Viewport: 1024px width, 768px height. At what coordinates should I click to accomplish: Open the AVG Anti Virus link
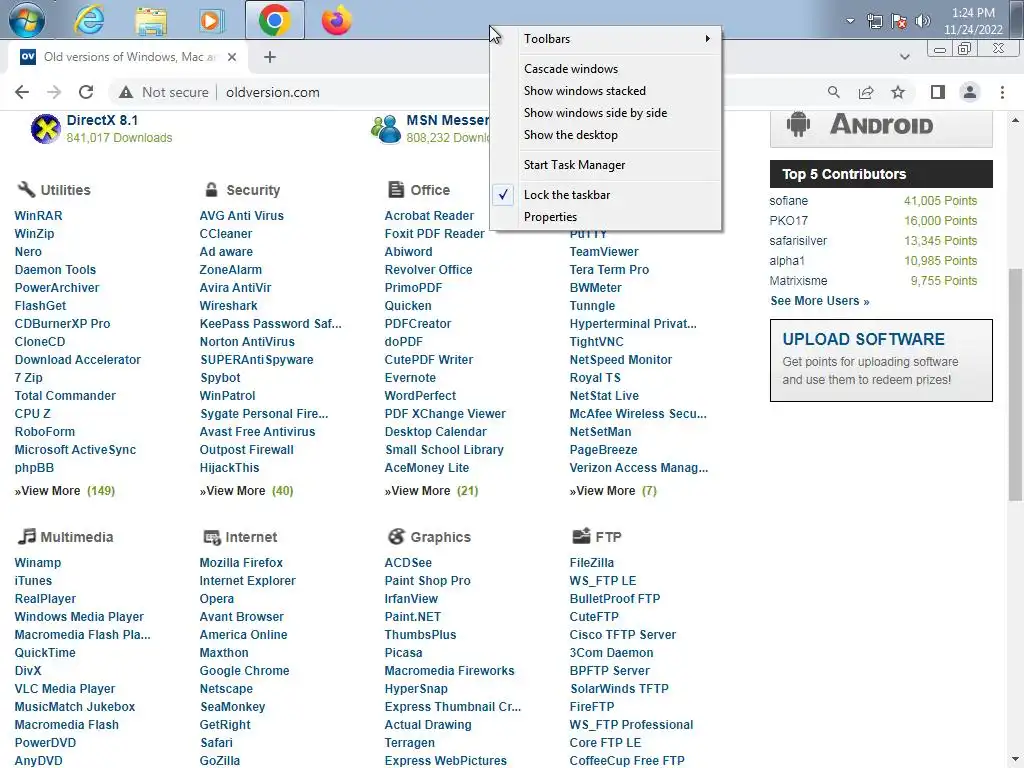click(x=242, y=216)
